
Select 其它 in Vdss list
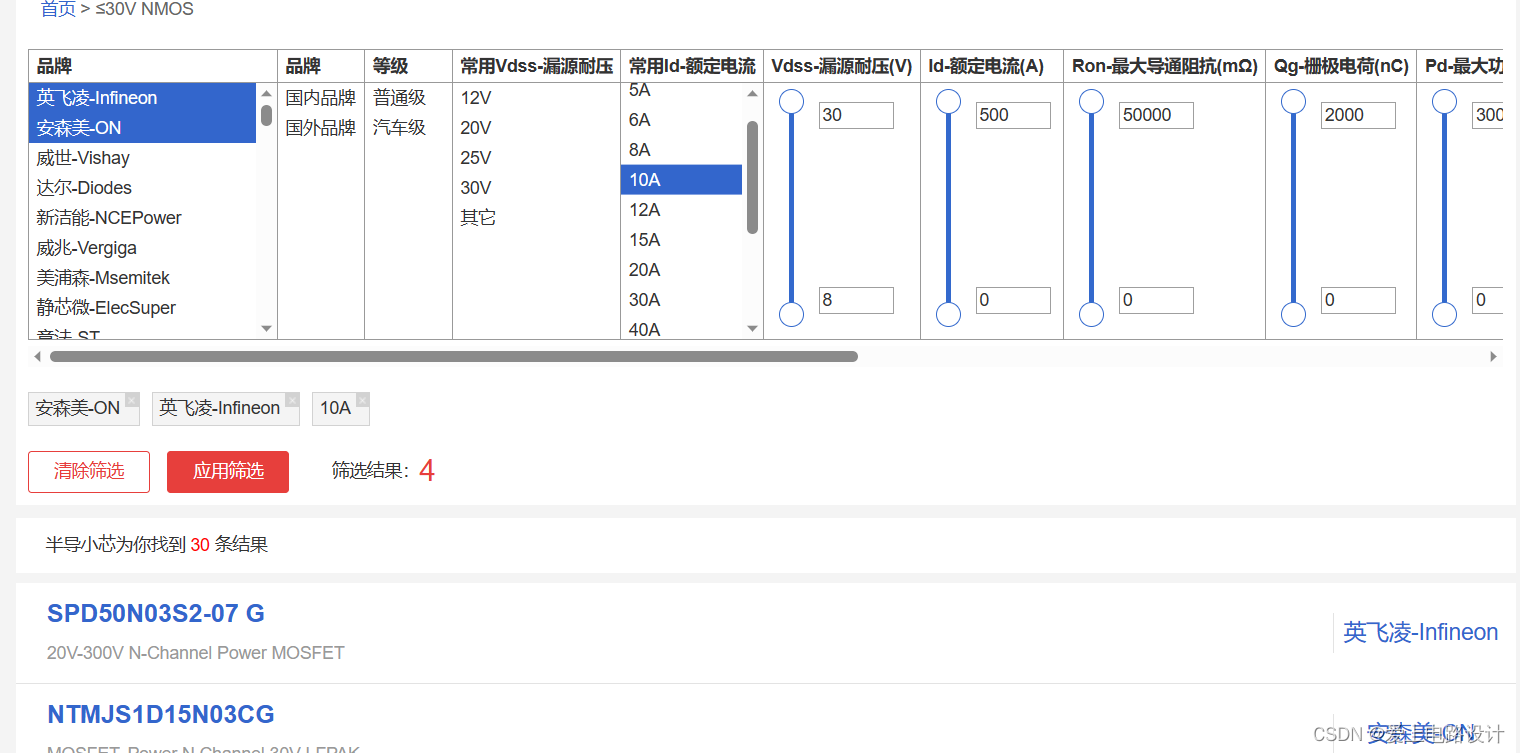[536, 218]
